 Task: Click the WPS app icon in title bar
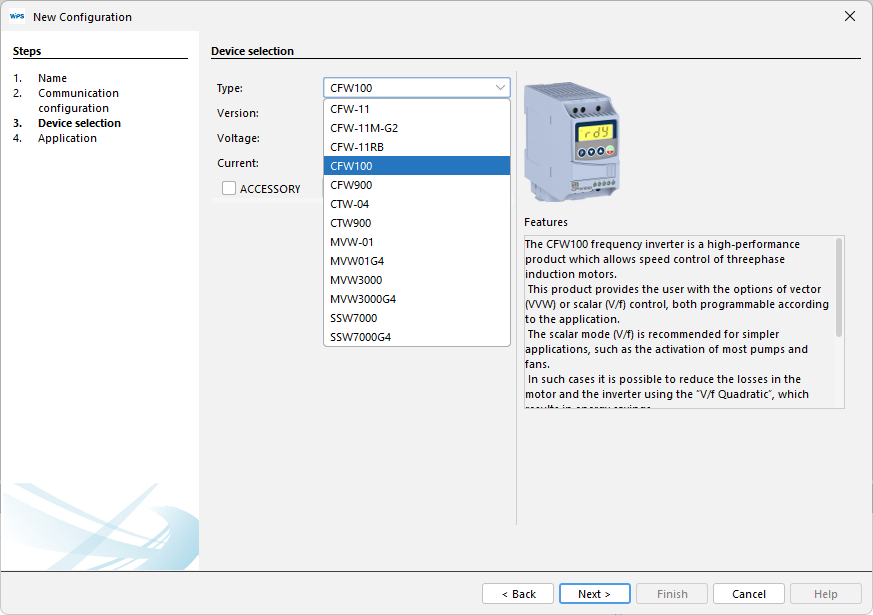[17, 17]
